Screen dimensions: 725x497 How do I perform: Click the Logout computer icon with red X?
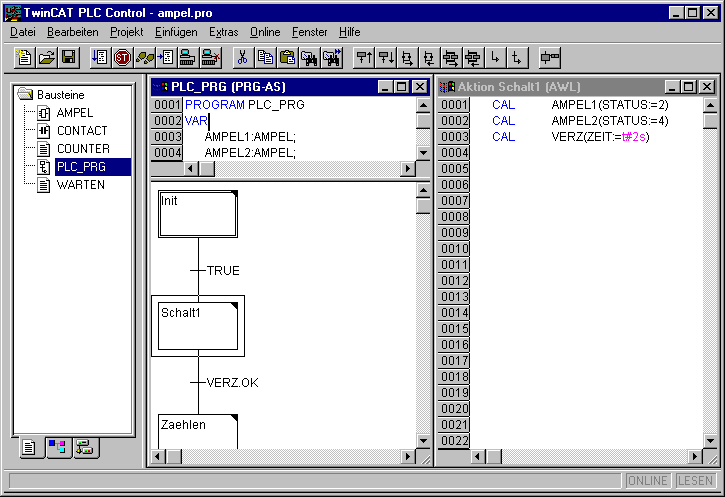[x=210, y=58]
